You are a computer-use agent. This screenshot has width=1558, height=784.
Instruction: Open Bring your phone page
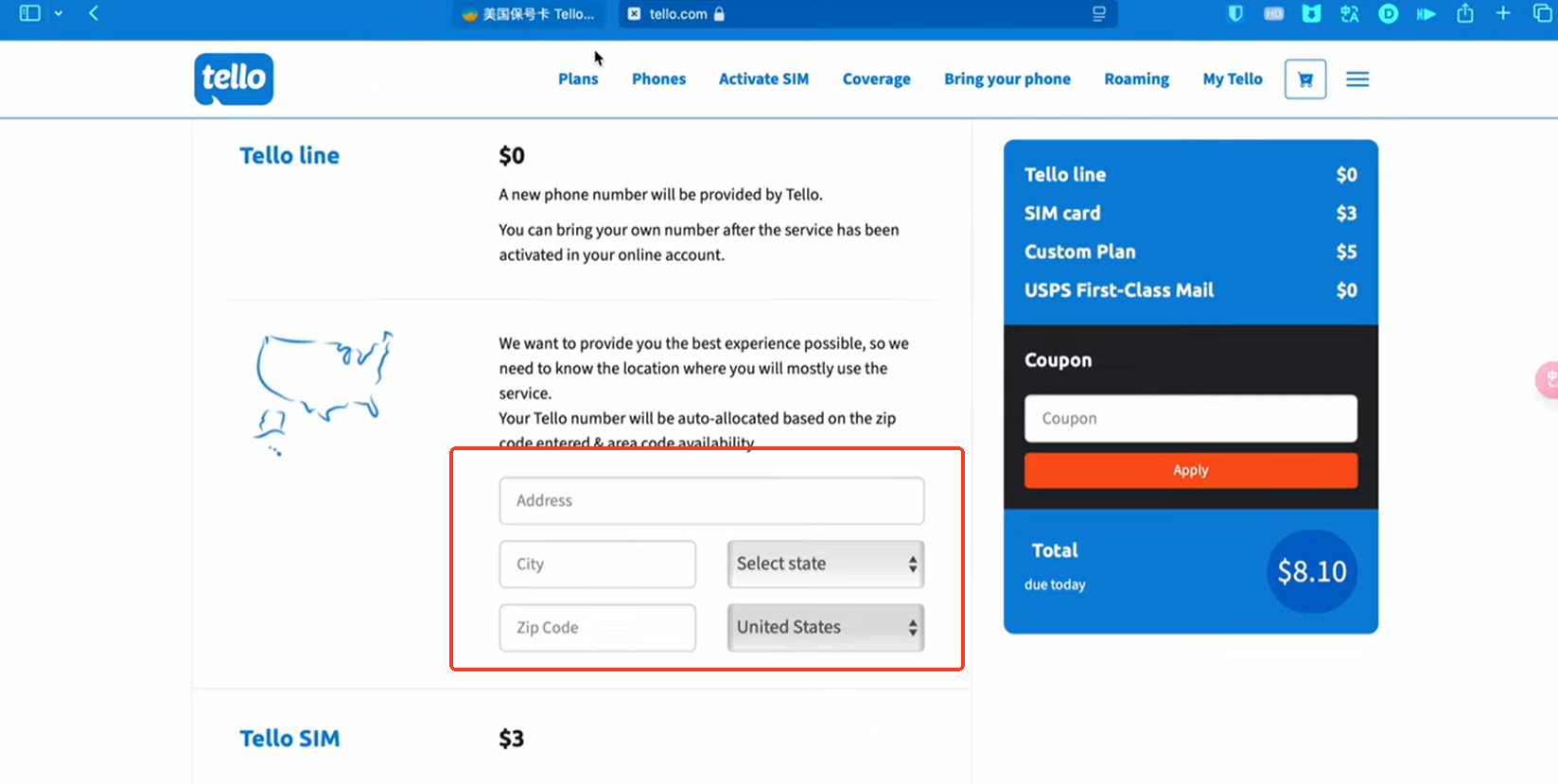(x=1007, y=79)
